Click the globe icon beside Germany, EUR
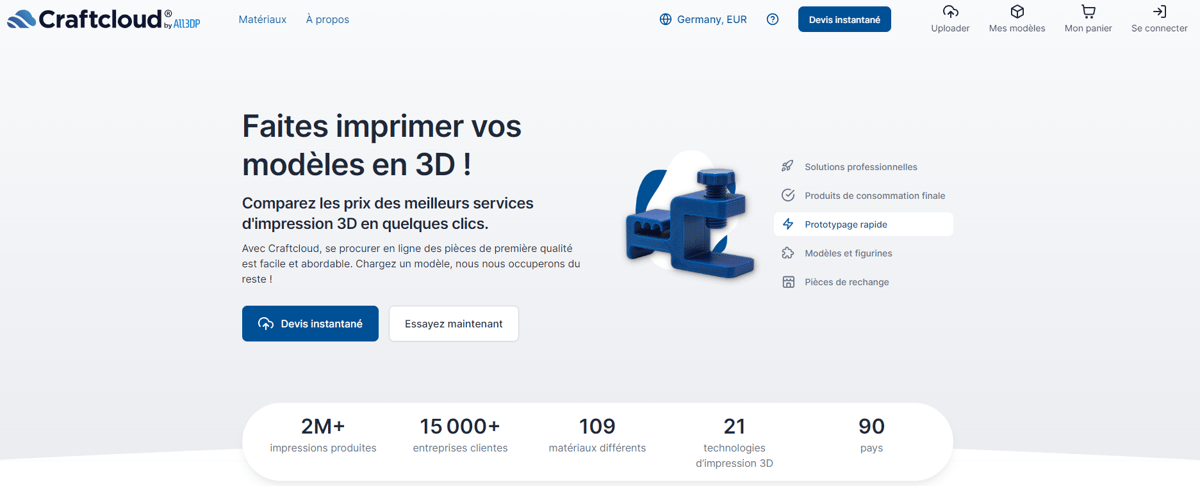This screenshot has height=486, width=1200. pos(665,19)
